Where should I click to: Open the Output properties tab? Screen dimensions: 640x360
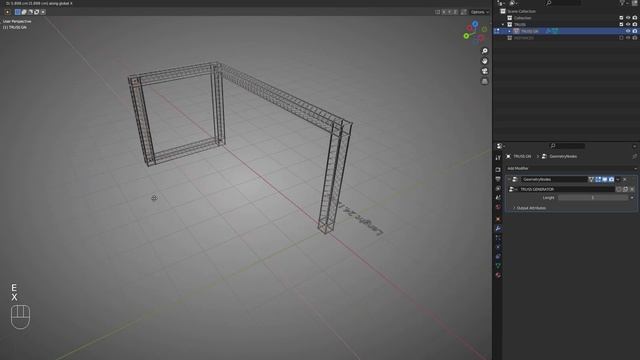point(498,179)
